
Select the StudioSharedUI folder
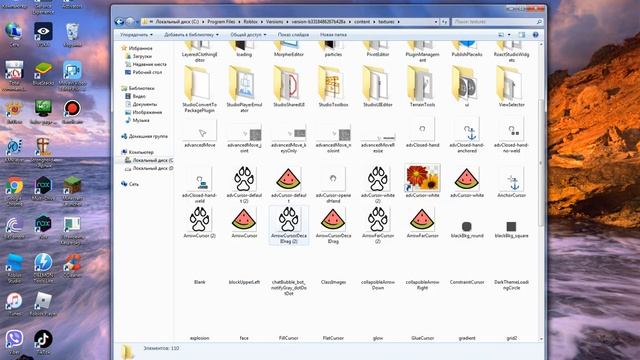coord(289,87)
